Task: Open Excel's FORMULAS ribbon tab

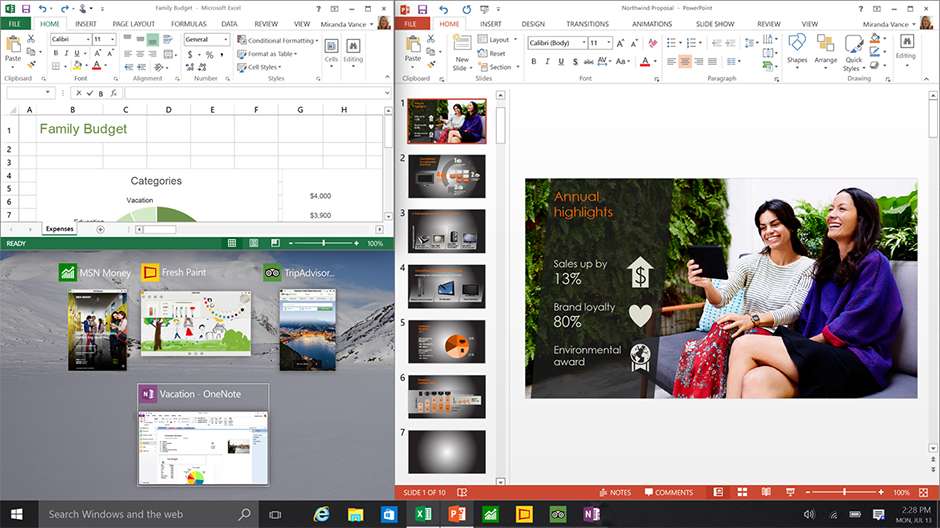Action: coord(189,24)
